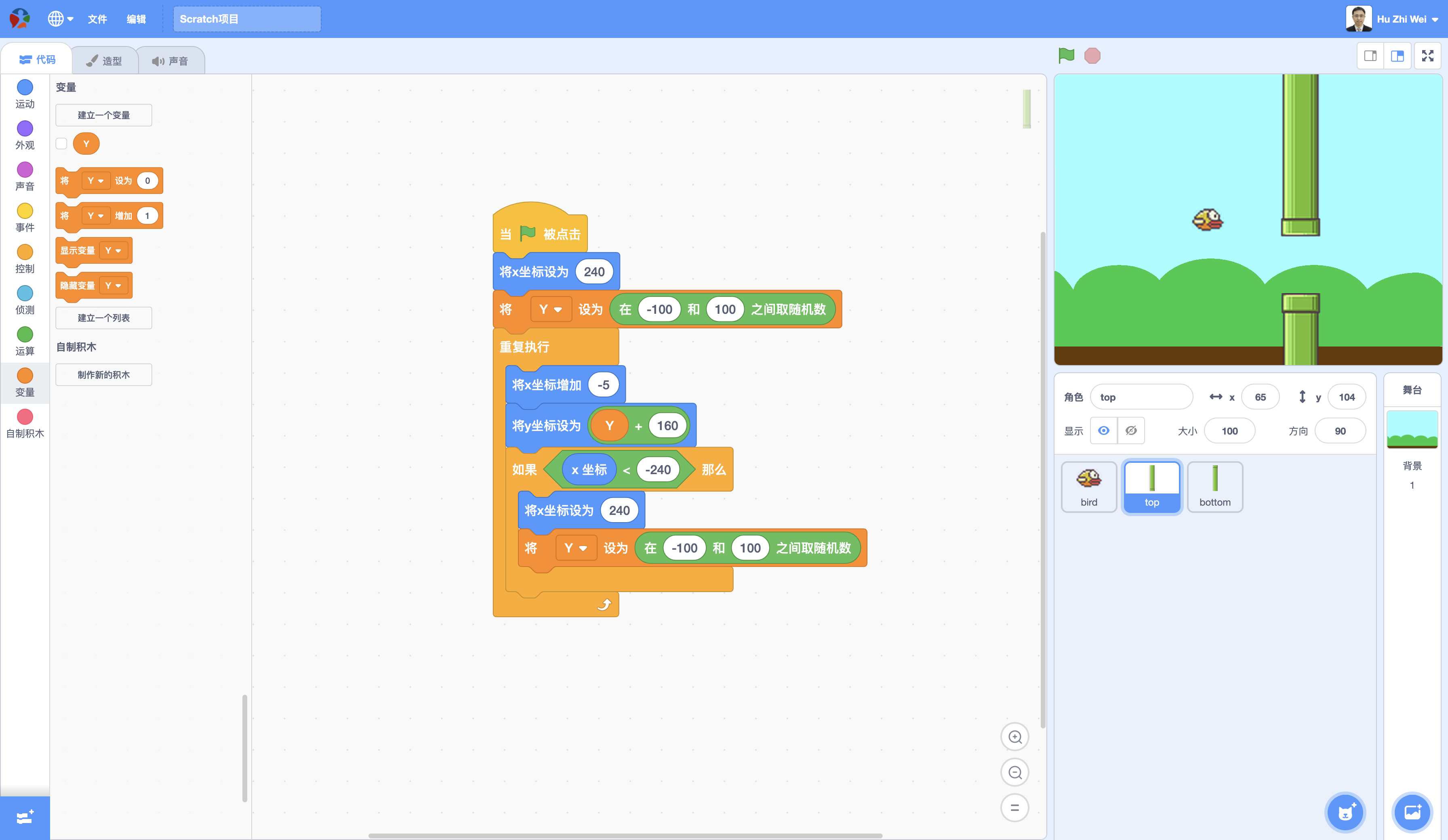The image size is (1448, 840).
Task: Zoom out the code workspace
Action: coord(1015,772)
